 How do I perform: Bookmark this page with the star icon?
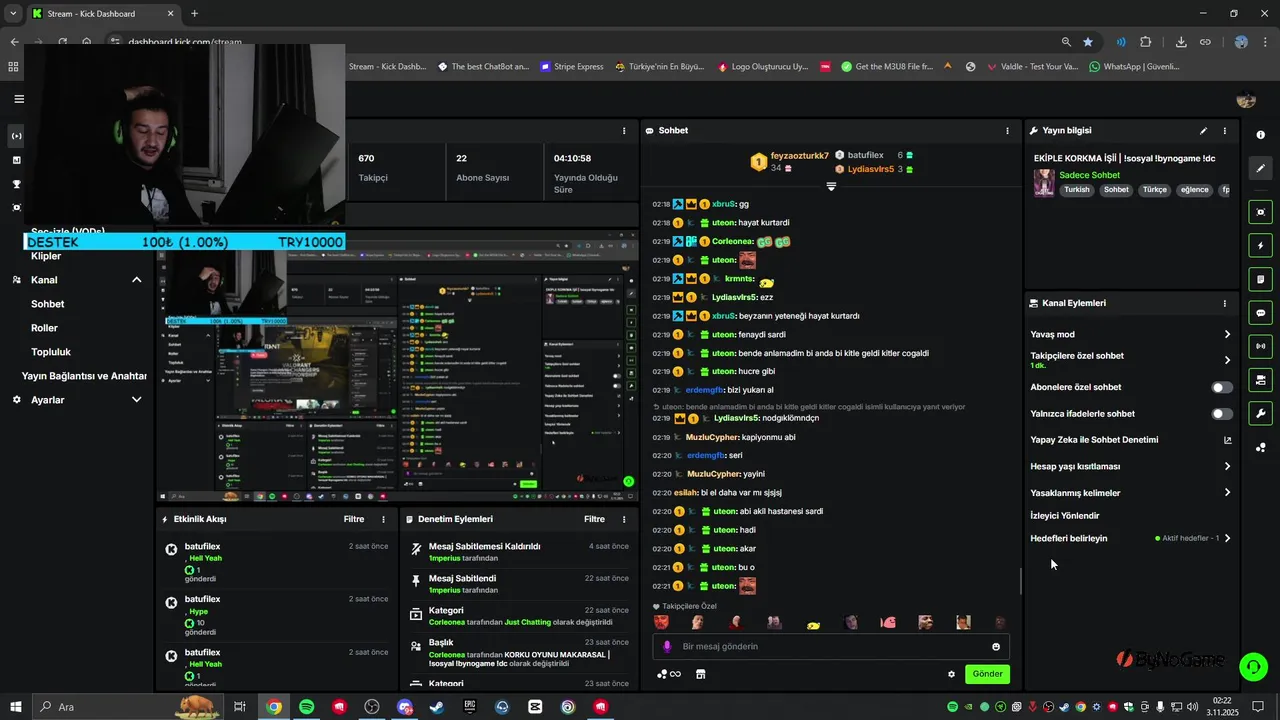tap(1088, 42)
